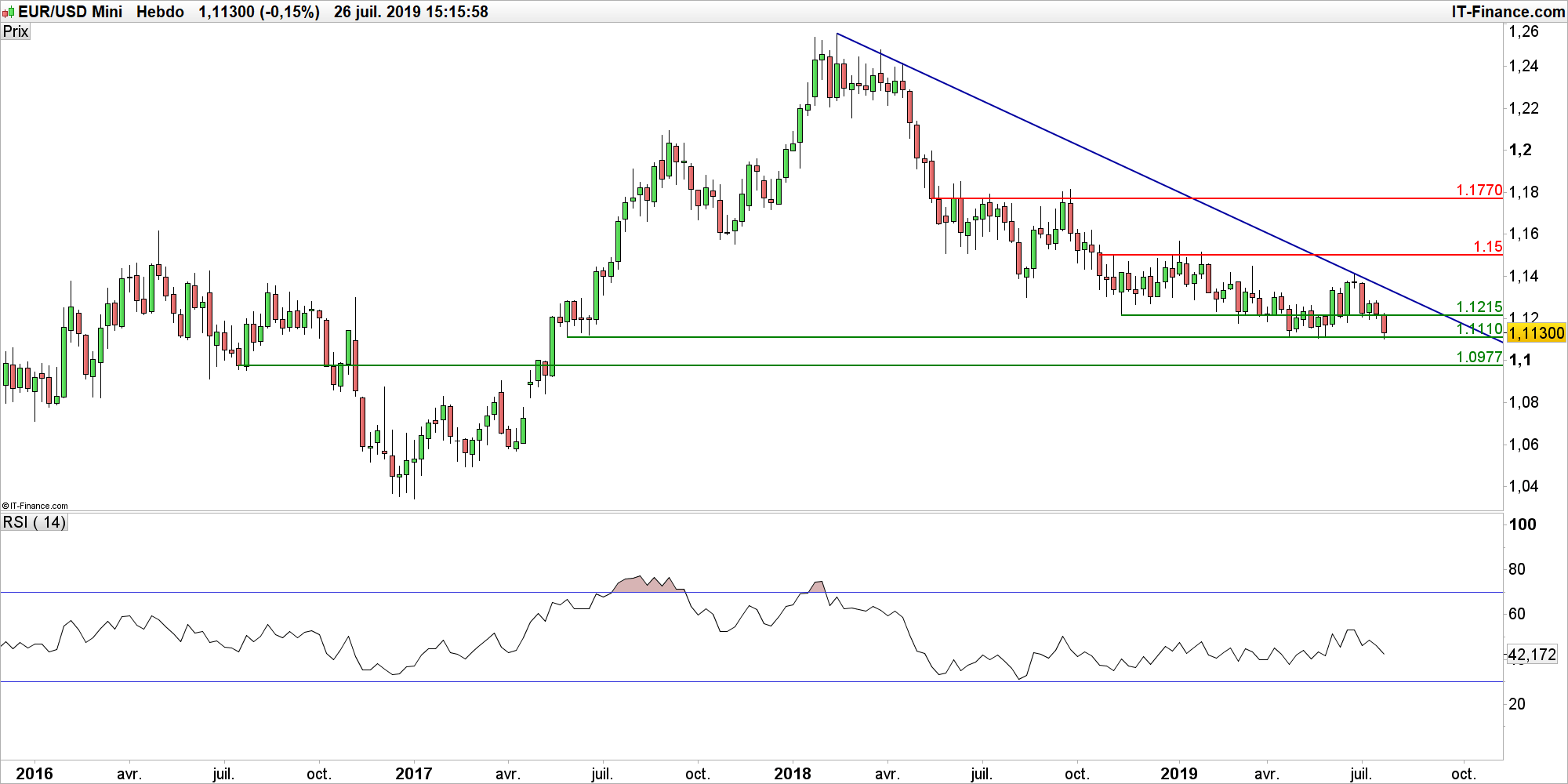
Task: Click the © IT-Finance.com copyright text
Action: (x=35, y=506)
